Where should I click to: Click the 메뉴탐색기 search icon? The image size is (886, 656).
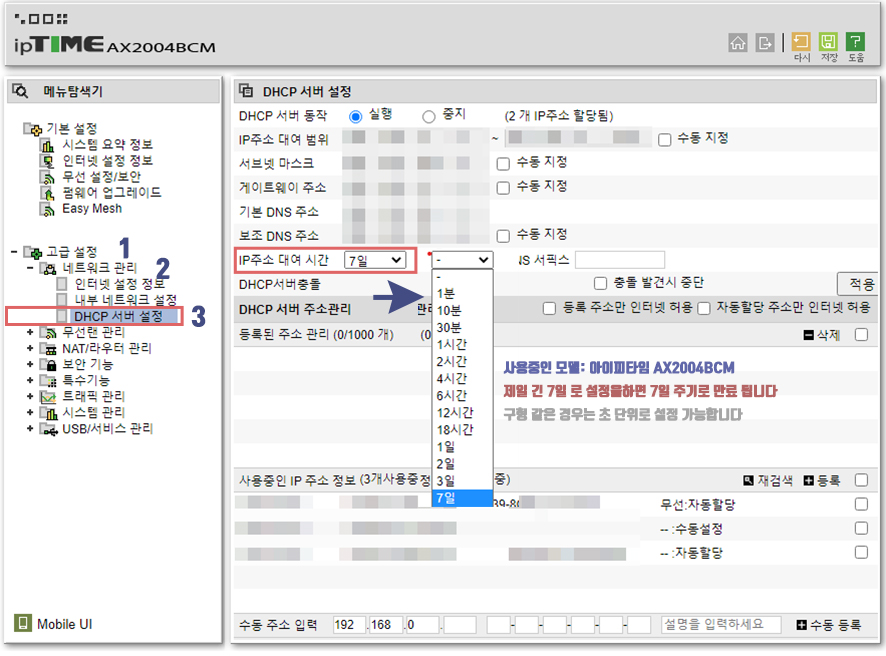tap(20, 91)
